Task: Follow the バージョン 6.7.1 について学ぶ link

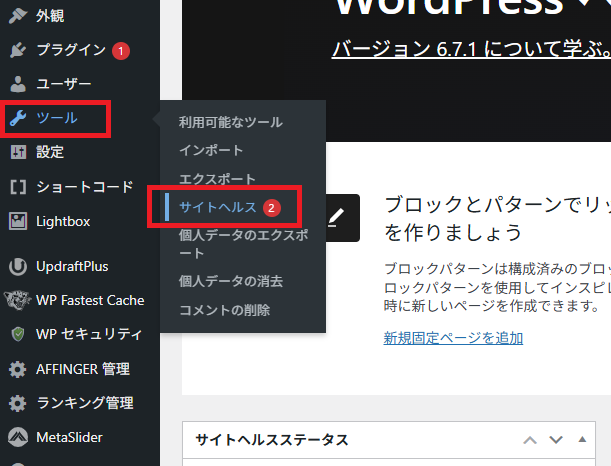Action: (x=470, y=48)
